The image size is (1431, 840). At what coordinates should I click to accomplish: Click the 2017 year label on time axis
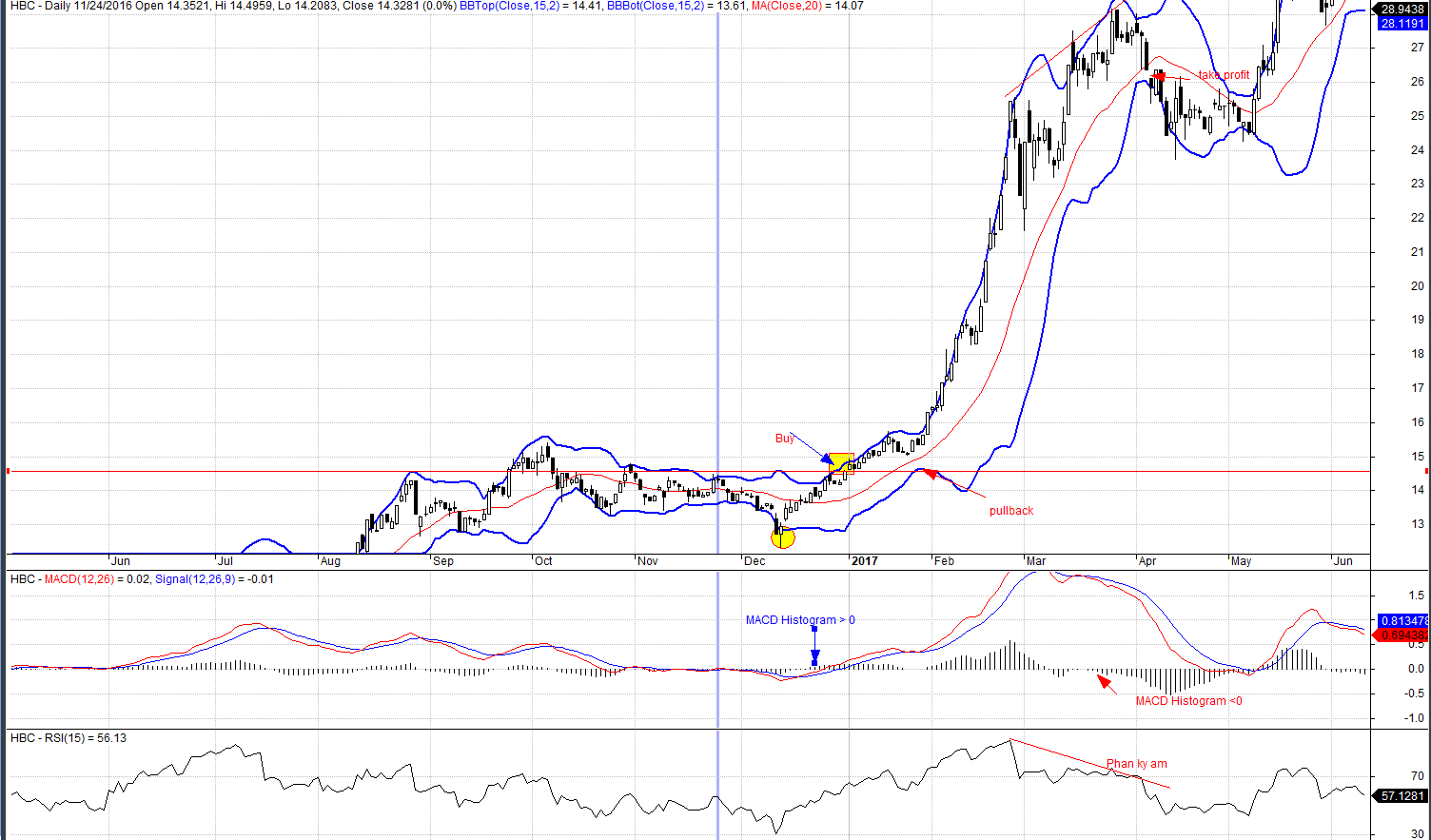[x=864, y=561]
